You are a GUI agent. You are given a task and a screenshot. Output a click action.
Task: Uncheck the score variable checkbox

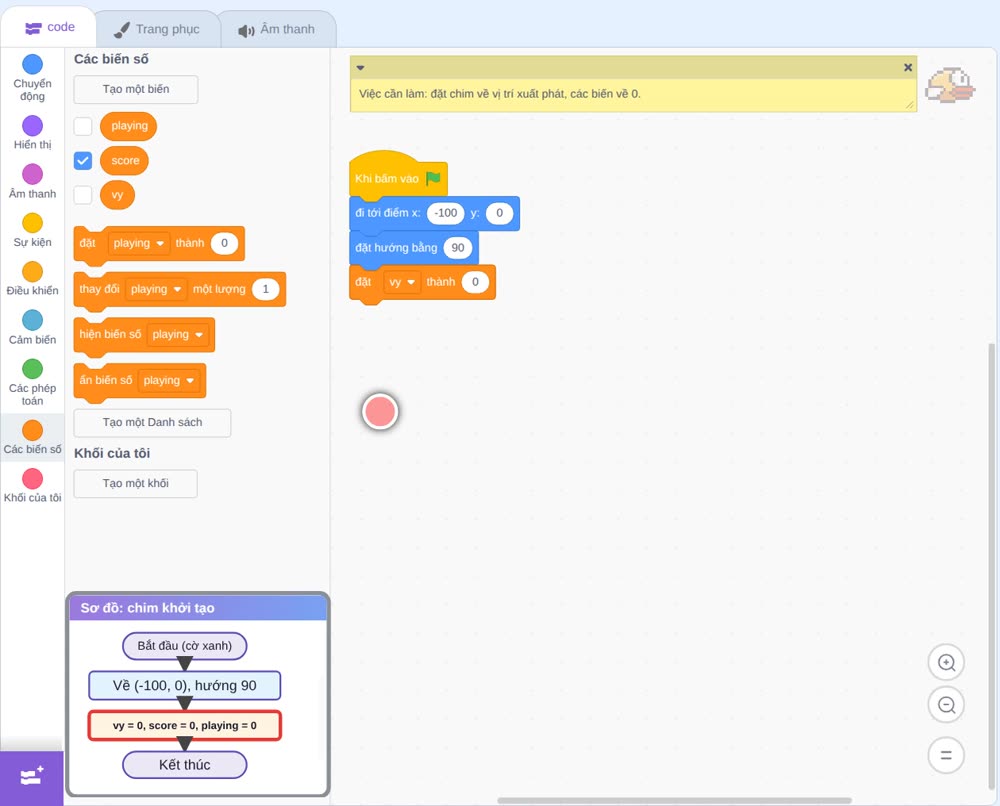(x=83, y=161)
